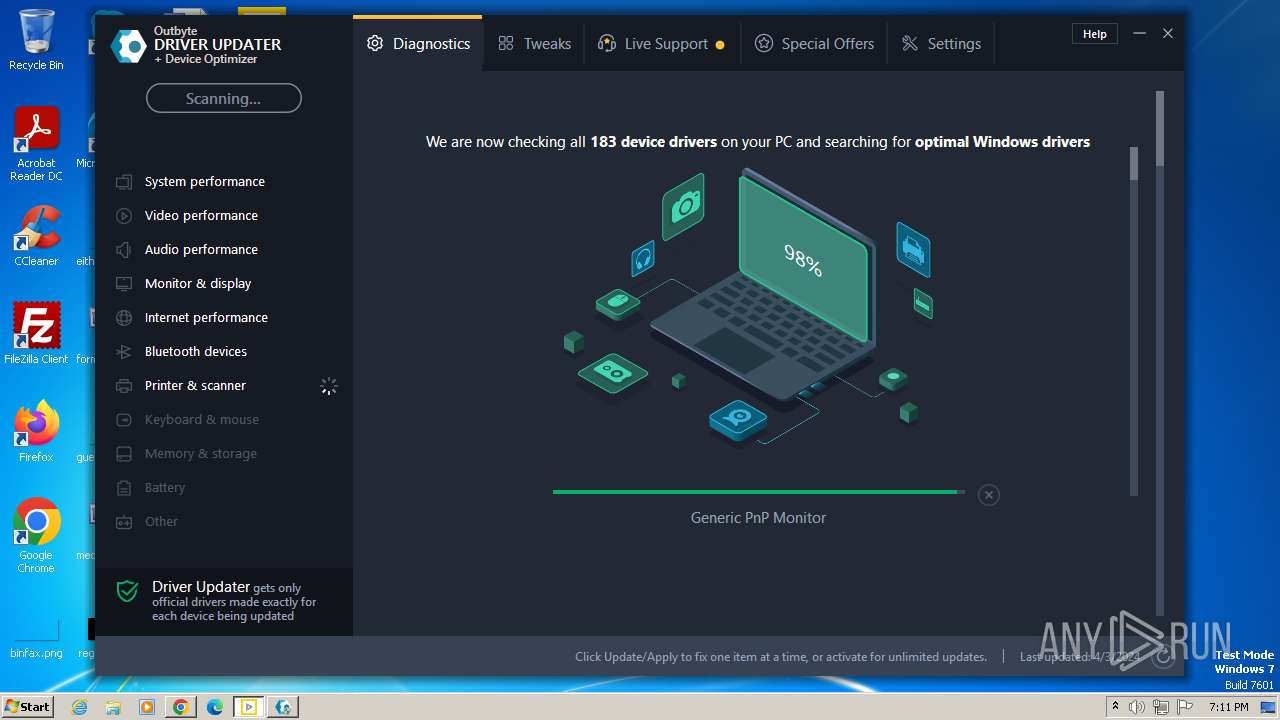This screenshot has width=1280, height=720.
Task: Open Google Chrome desktop shortcut
Action: pos(36,536)
